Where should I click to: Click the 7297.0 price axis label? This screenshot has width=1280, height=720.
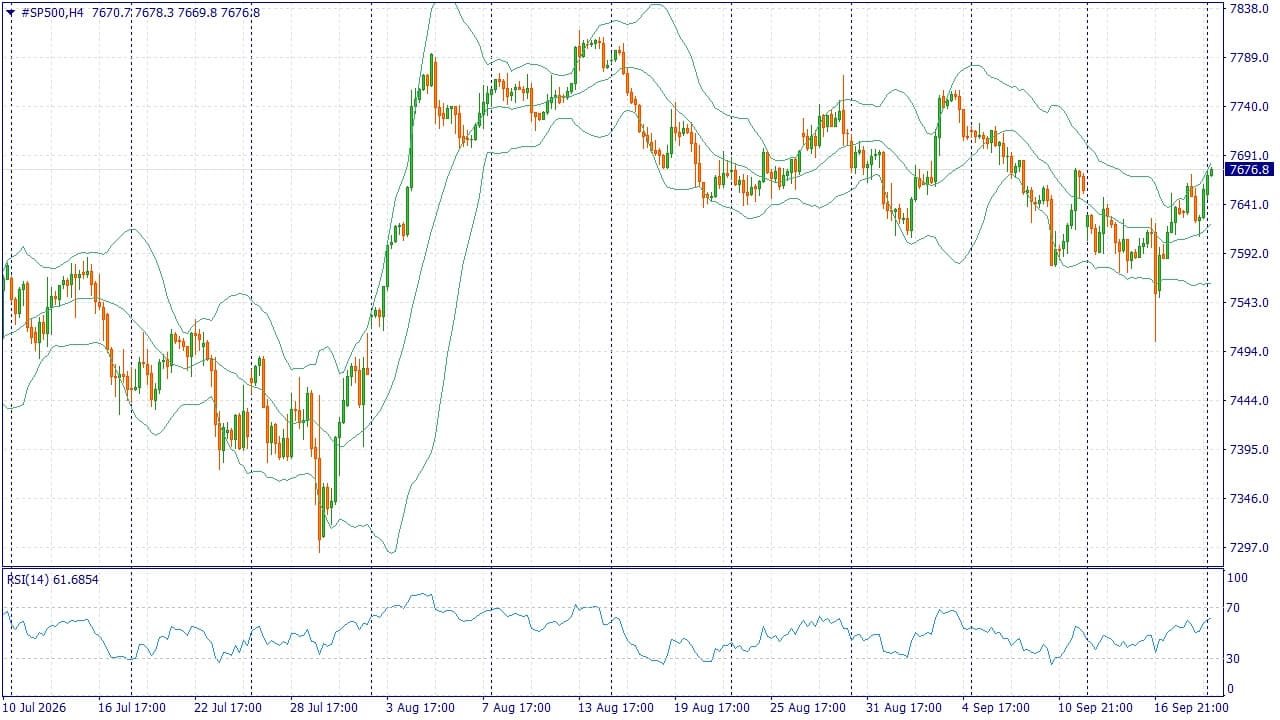[1249, 548]
